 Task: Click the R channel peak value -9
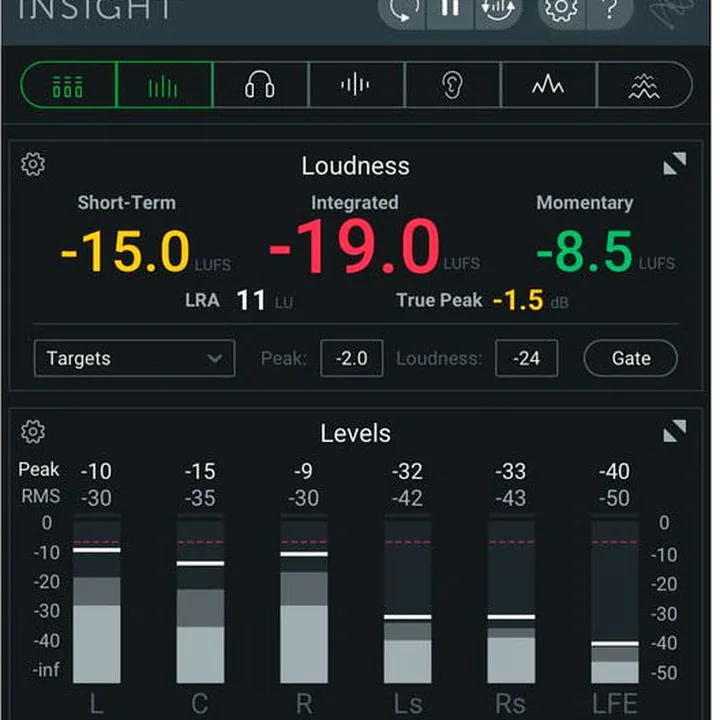tap(304, 472)
